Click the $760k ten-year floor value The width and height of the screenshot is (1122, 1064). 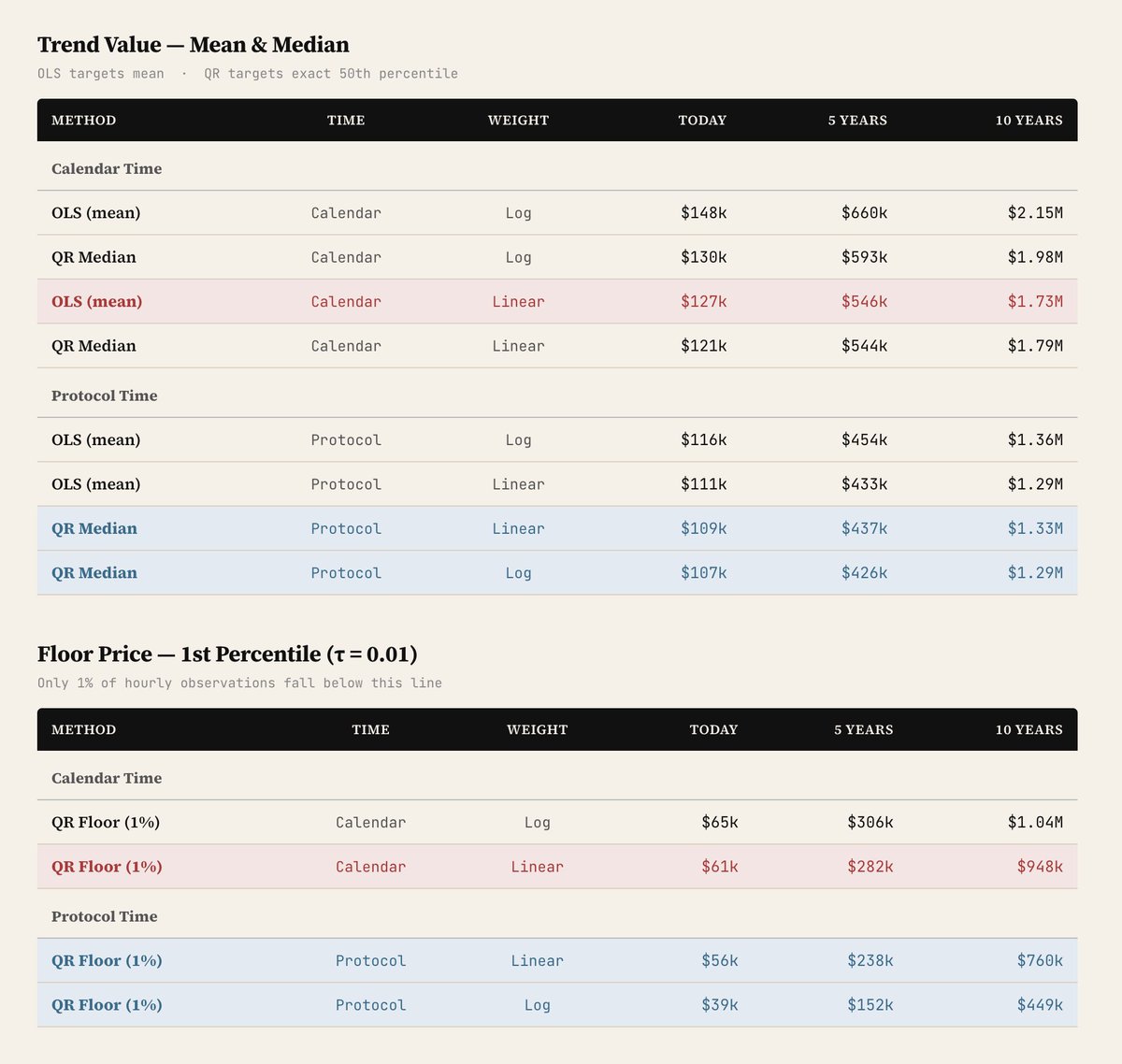tap(1040, 961)
